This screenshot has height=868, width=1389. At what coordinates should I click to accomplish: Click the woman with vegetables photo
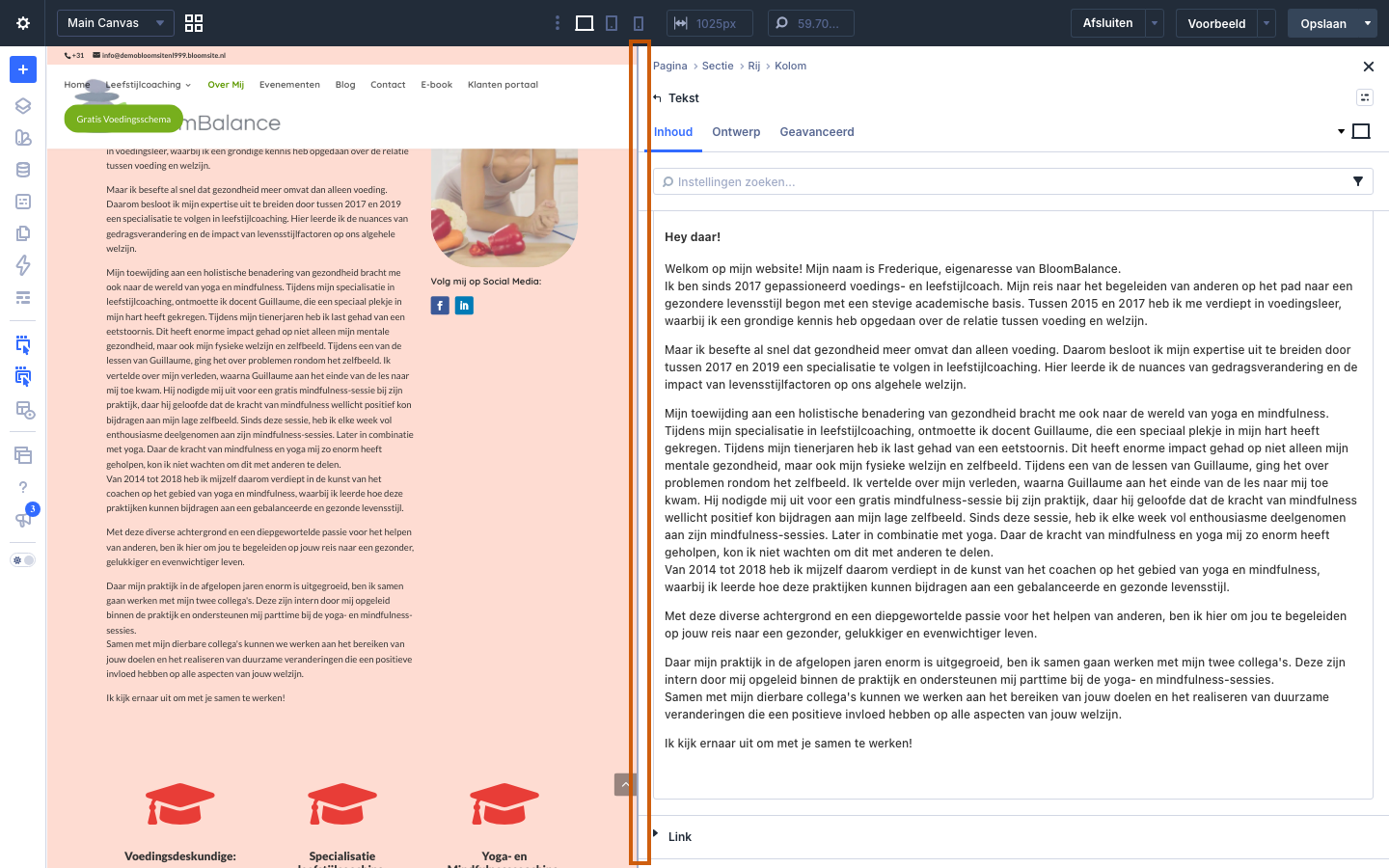coord(504,207)
